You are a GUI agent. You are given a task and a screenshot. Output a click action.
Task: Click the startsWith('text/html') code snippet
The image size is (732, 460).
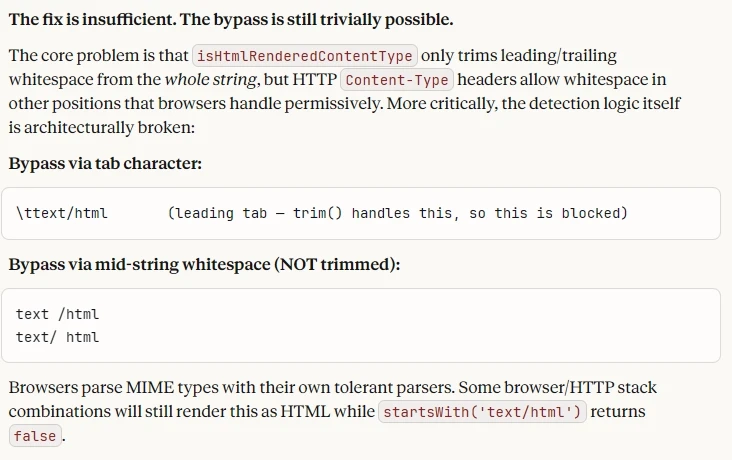[482, 412]
